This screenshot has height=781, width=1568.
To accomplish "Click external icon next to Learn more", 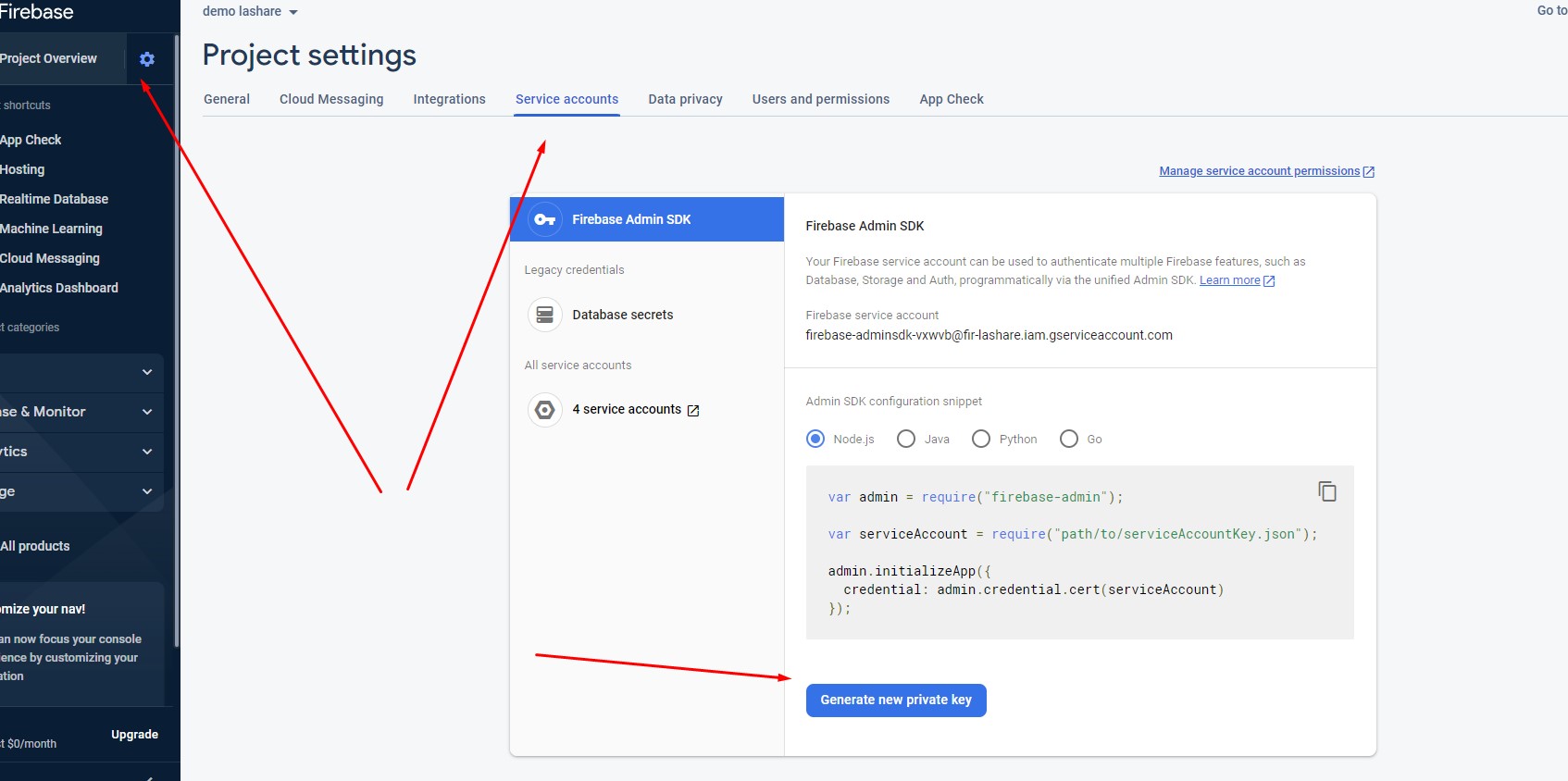I will click(x=1269, y=281).
